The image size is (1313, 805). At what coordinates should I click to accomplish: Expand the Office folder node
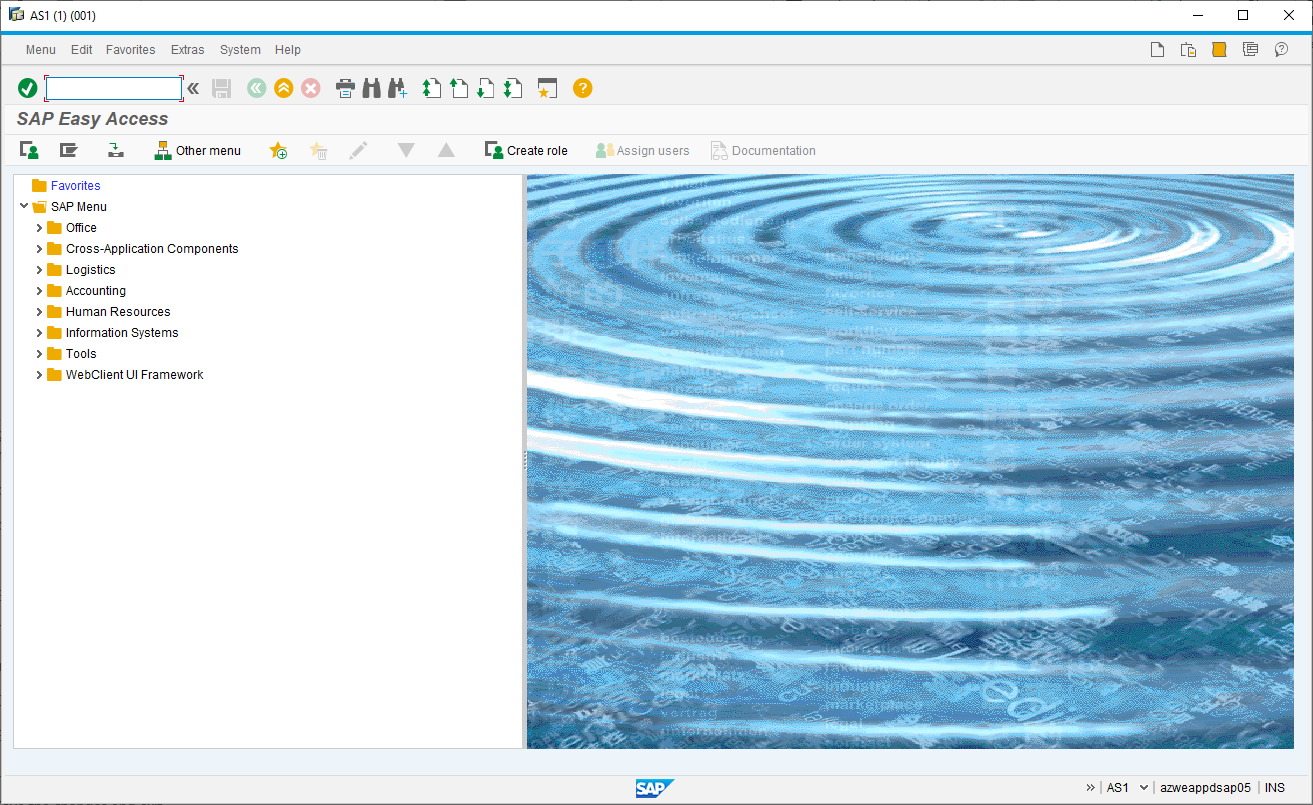point(39,228)
